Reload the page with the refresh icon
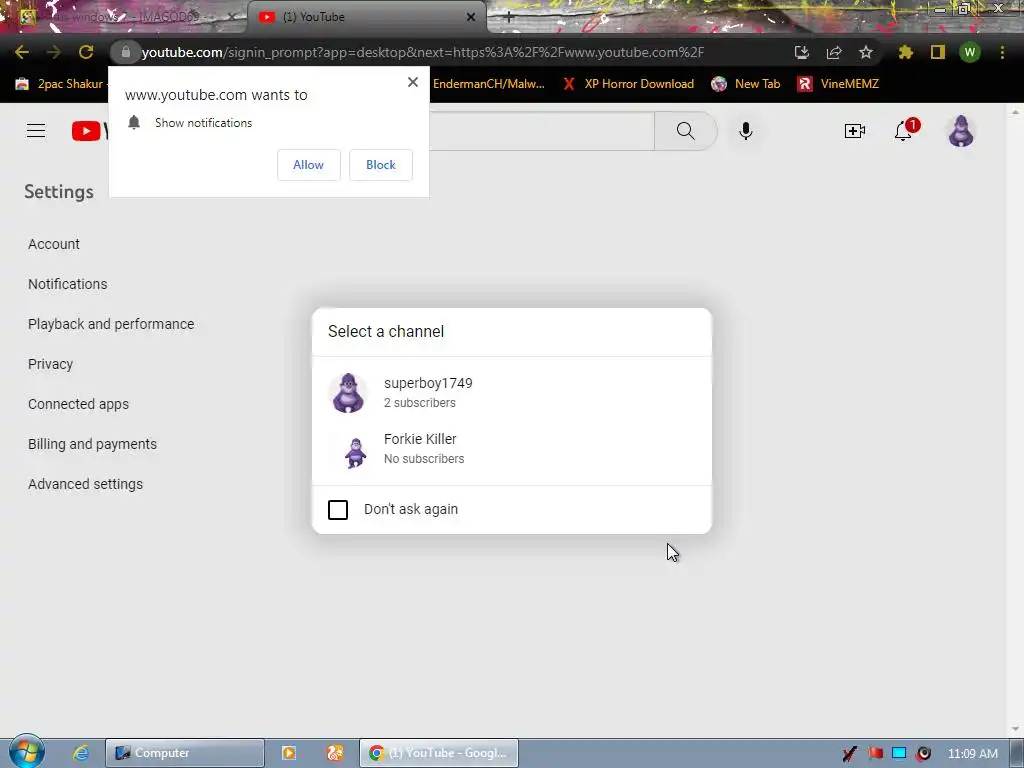 coord(86,52)
